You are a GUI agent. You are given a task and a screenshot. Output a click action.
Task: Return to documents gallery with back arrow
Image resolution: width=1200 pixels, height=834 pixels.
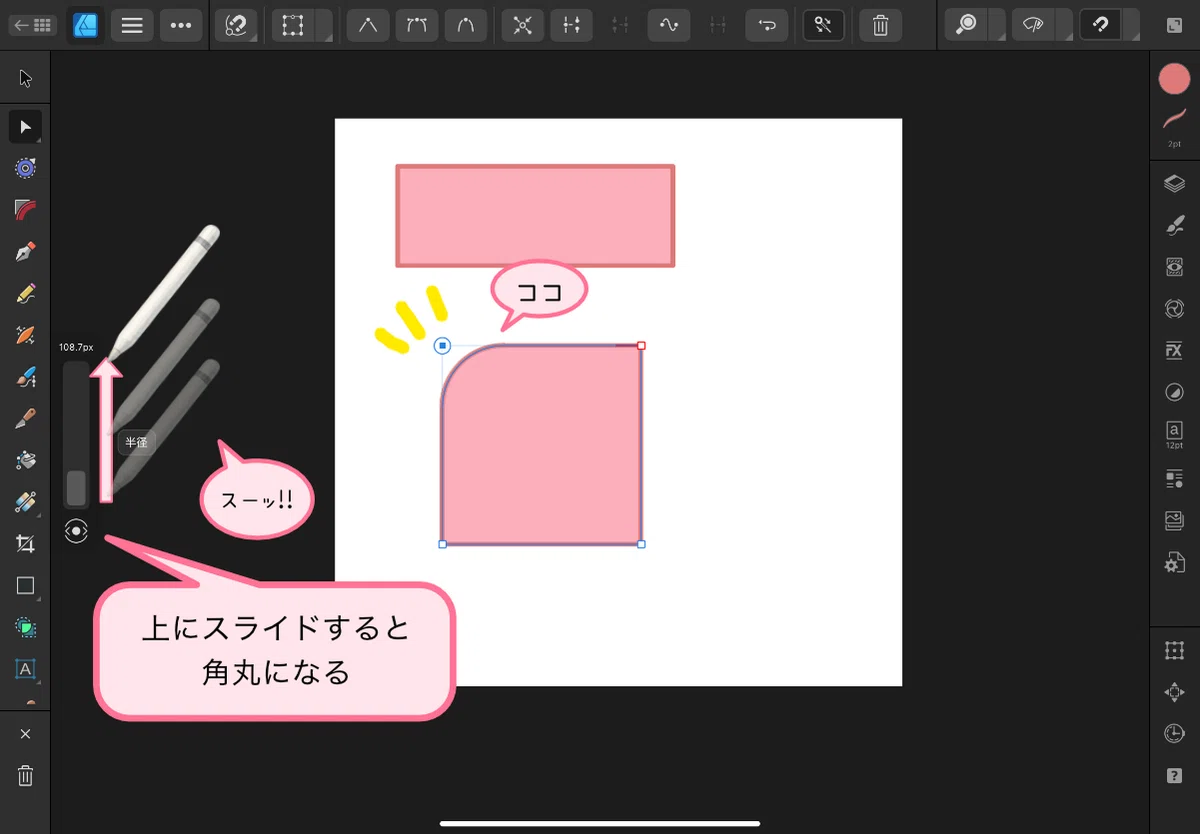tap(31, 26)
